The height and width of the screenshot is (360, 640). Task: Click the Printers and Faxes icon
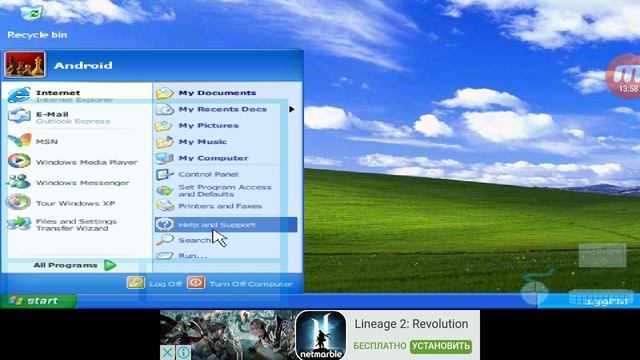(x=165, y=206)
